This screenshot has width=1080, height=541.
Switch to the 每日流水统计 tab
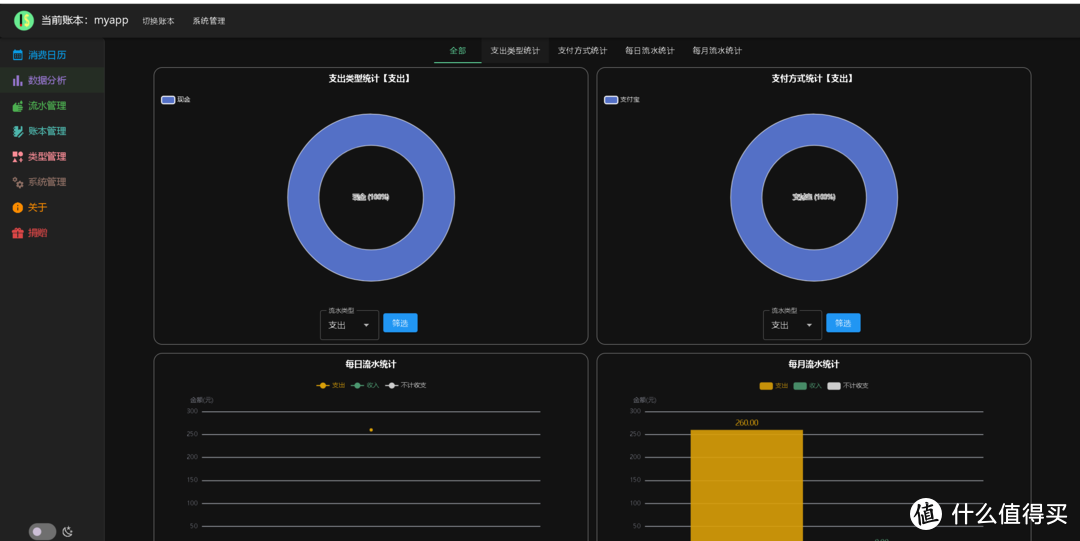[x=650, y=51]
